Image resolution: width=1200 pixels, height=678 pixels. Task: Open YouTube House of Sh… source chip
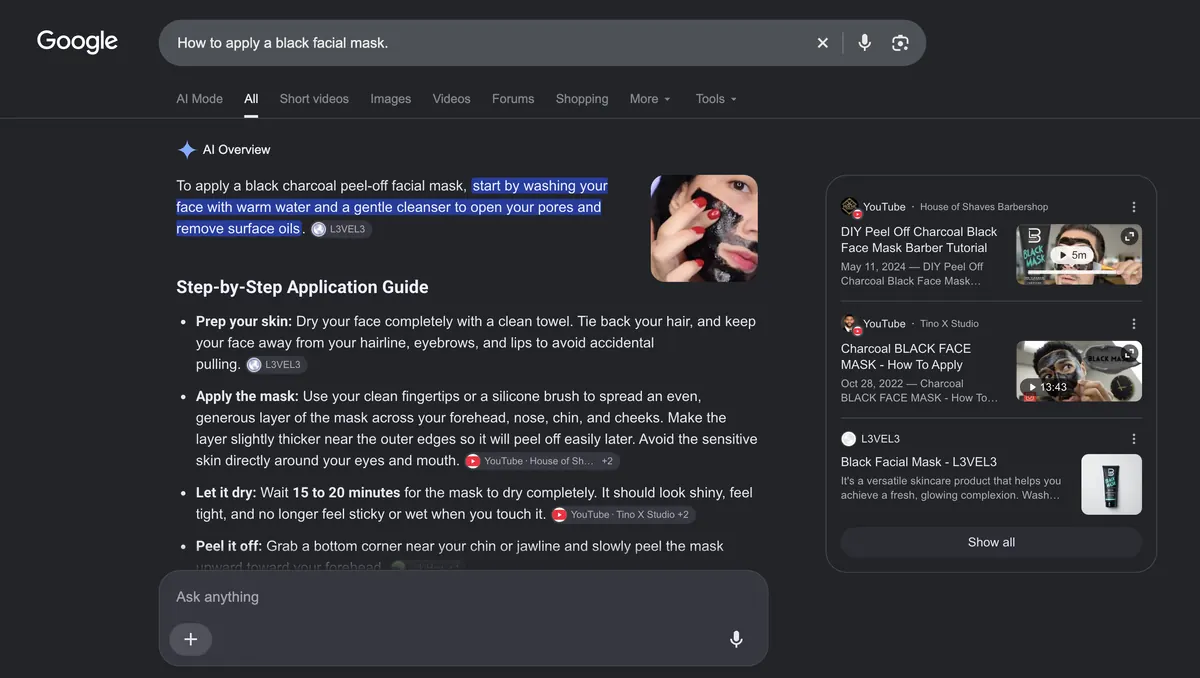click(542, 461)
